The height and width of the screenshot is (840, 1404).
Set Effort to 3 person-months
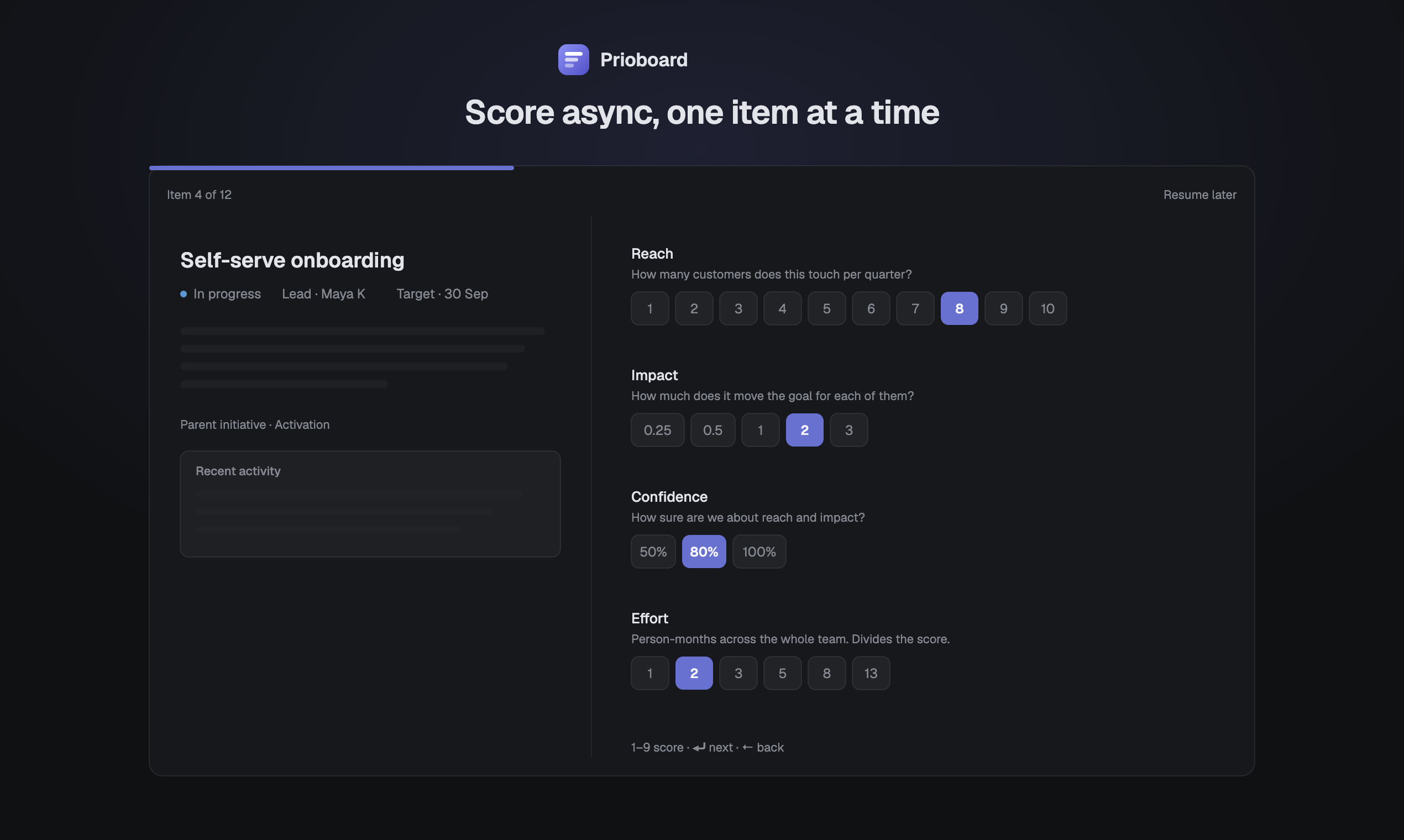point(738,674)
